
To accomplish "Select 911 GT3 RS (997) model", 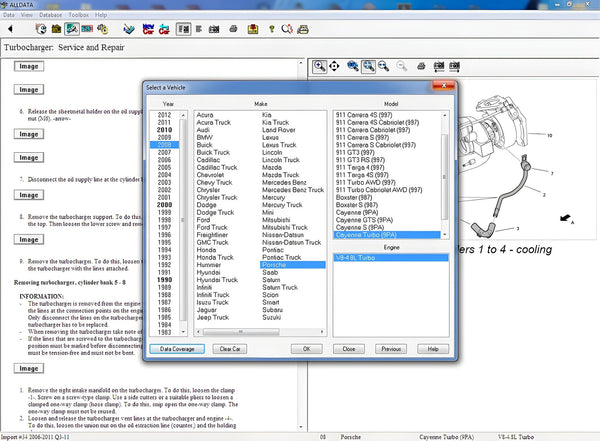I will (360, 160).
